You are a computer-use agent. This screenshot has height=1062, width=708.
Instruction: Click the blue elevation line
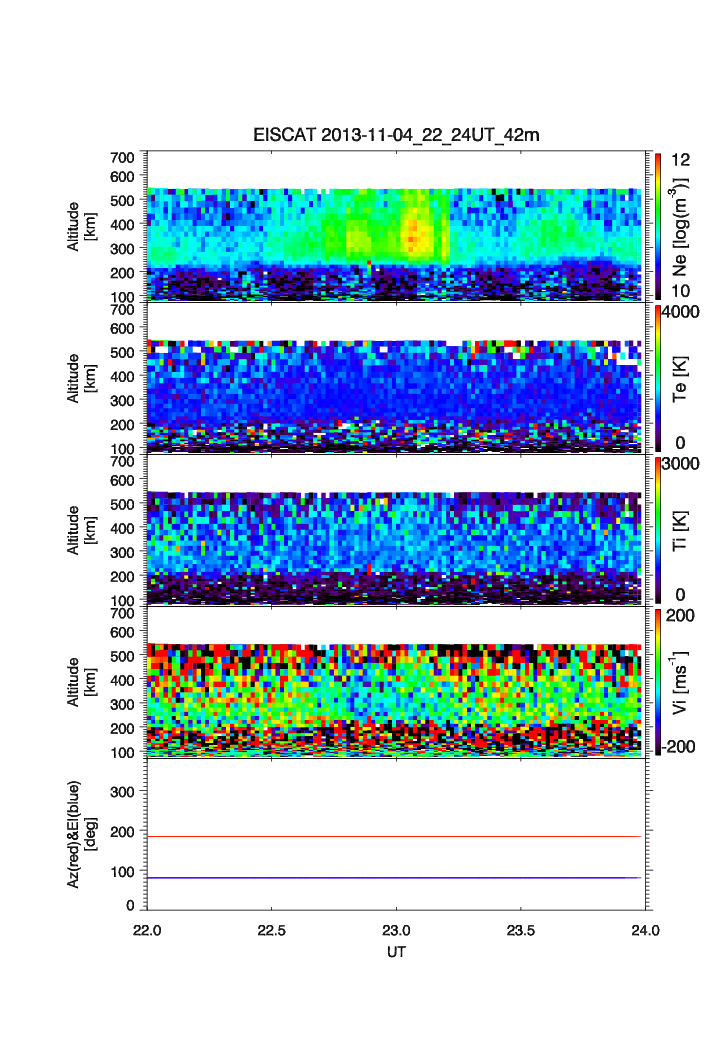(394, 878)
